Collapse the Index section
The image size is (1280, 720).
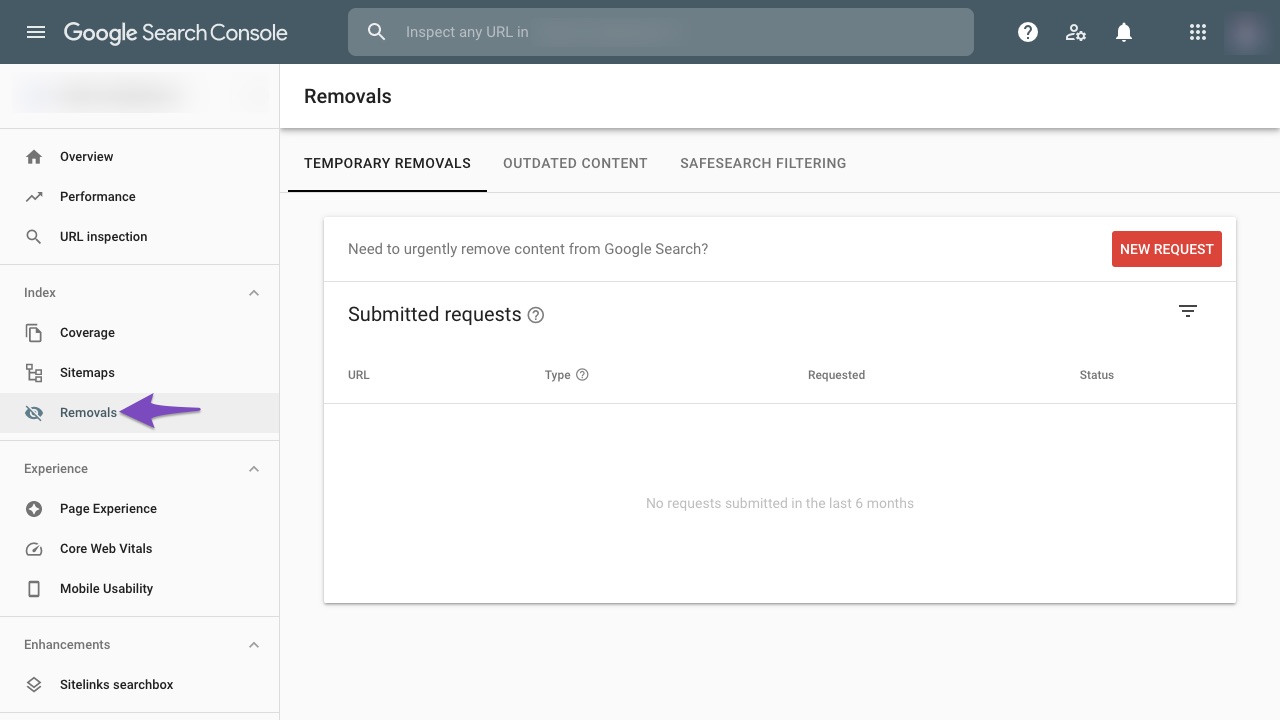pos(254,293)
